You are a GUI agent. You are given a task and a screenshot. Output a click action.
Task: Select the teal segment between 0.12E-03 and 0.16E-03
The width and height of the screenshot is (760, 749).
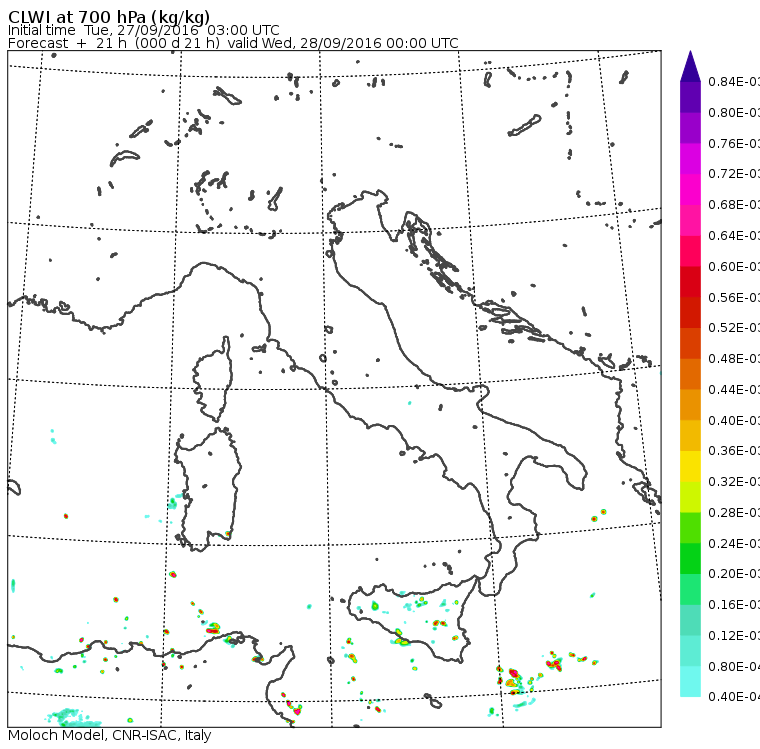[x=690, y=621]
